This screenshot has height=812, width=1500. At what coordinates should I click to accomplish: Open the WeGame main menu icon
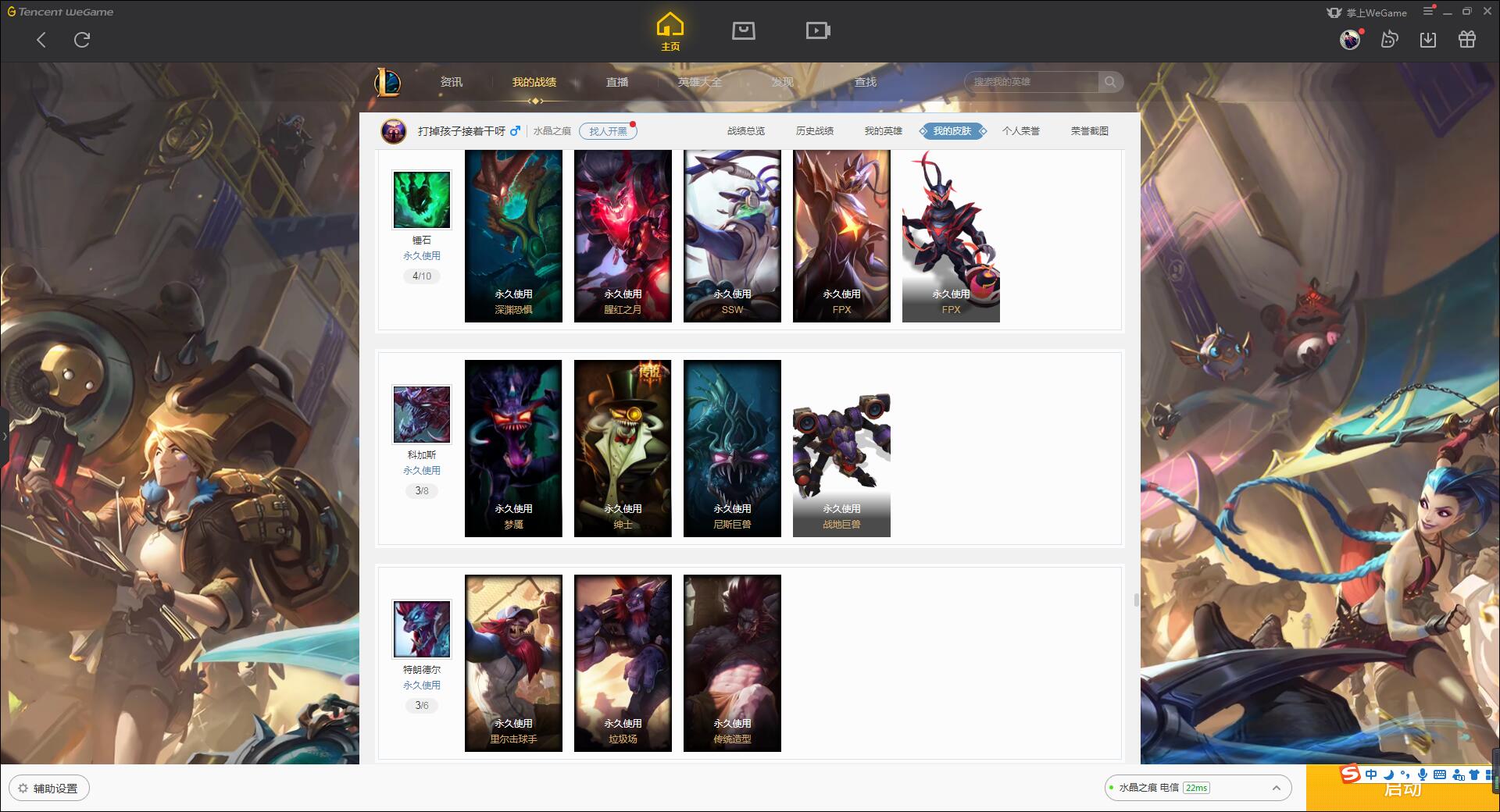pos(1428,11)
